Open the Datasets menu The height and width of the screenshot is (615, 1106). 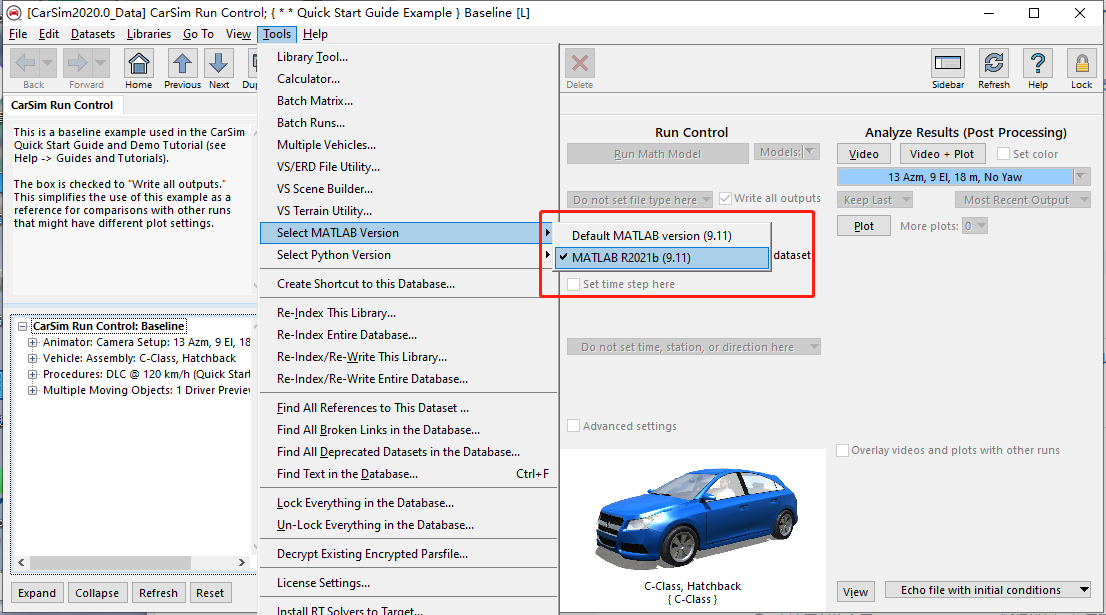[93, 33]
